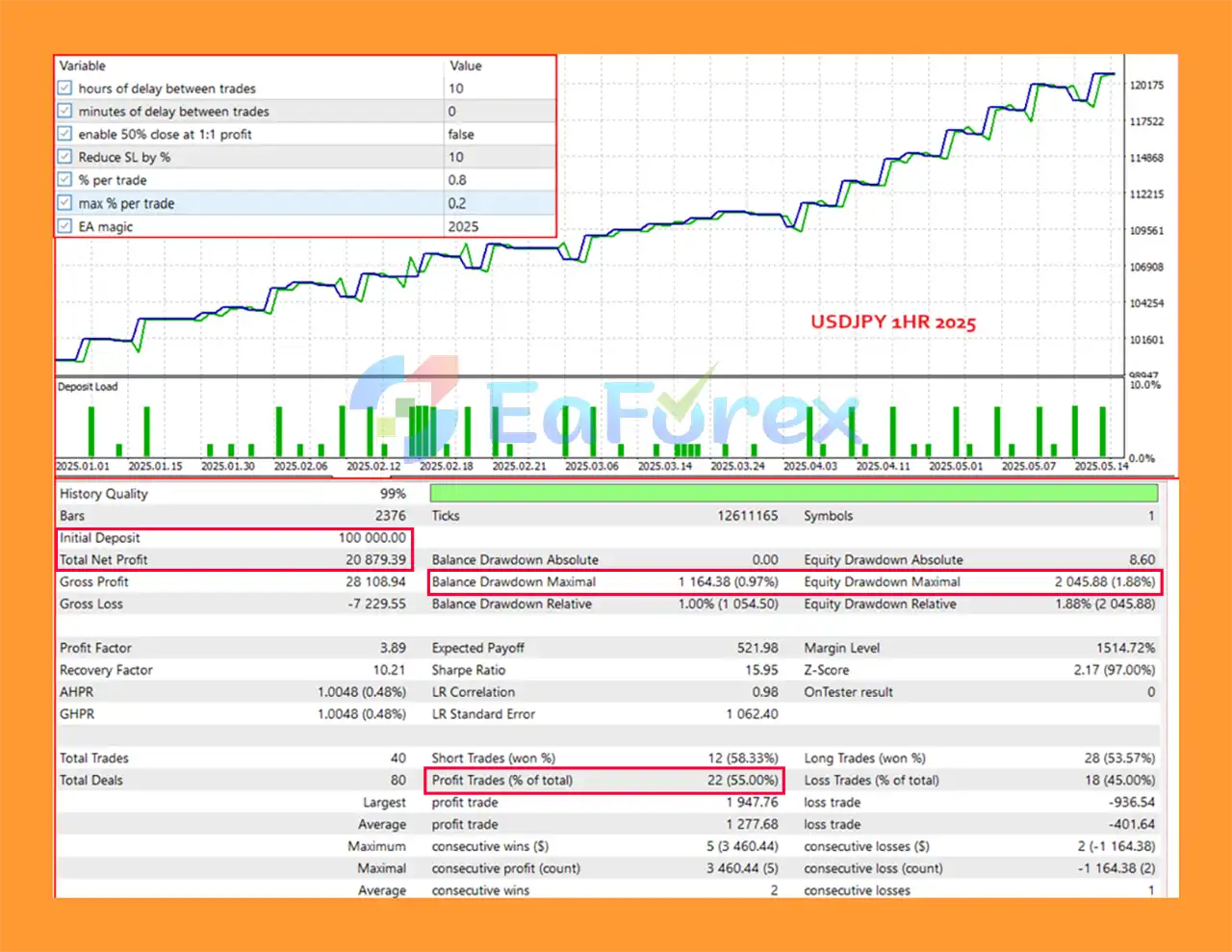The width and height of the screenshot is (1232, 952).
Task: Toggle 'enable 50% close at 1:1 profit' checkbox
Action: (x=65, y=135)
